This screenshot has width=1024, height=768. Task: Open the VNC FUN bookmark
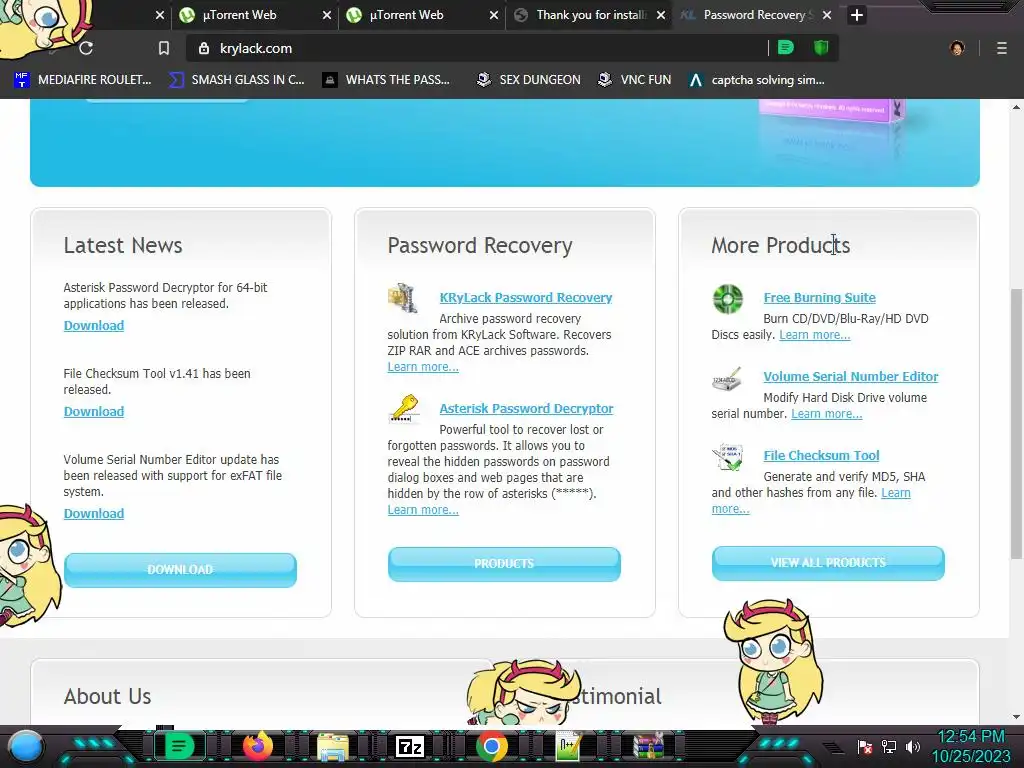tap(634, 80)
